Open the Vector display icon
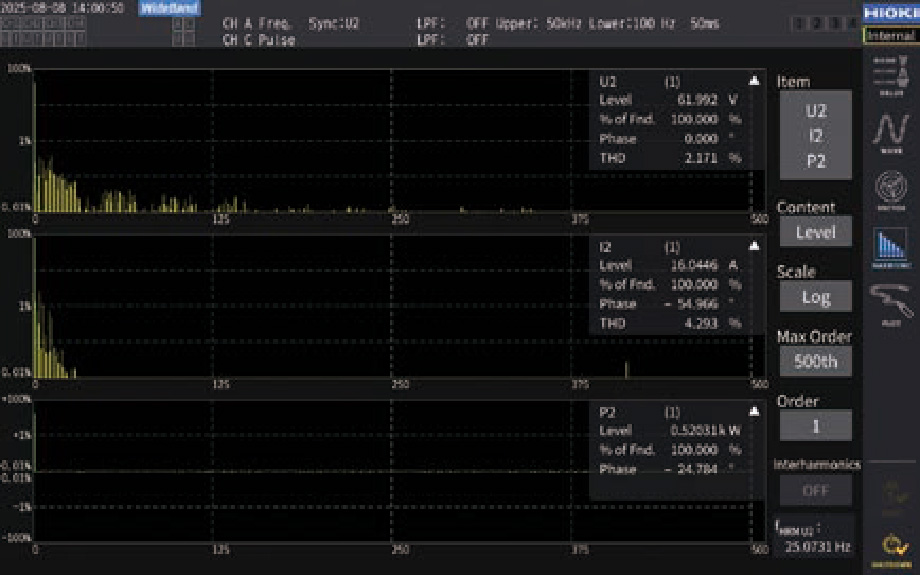920x579 pixels. coord(887,189)
